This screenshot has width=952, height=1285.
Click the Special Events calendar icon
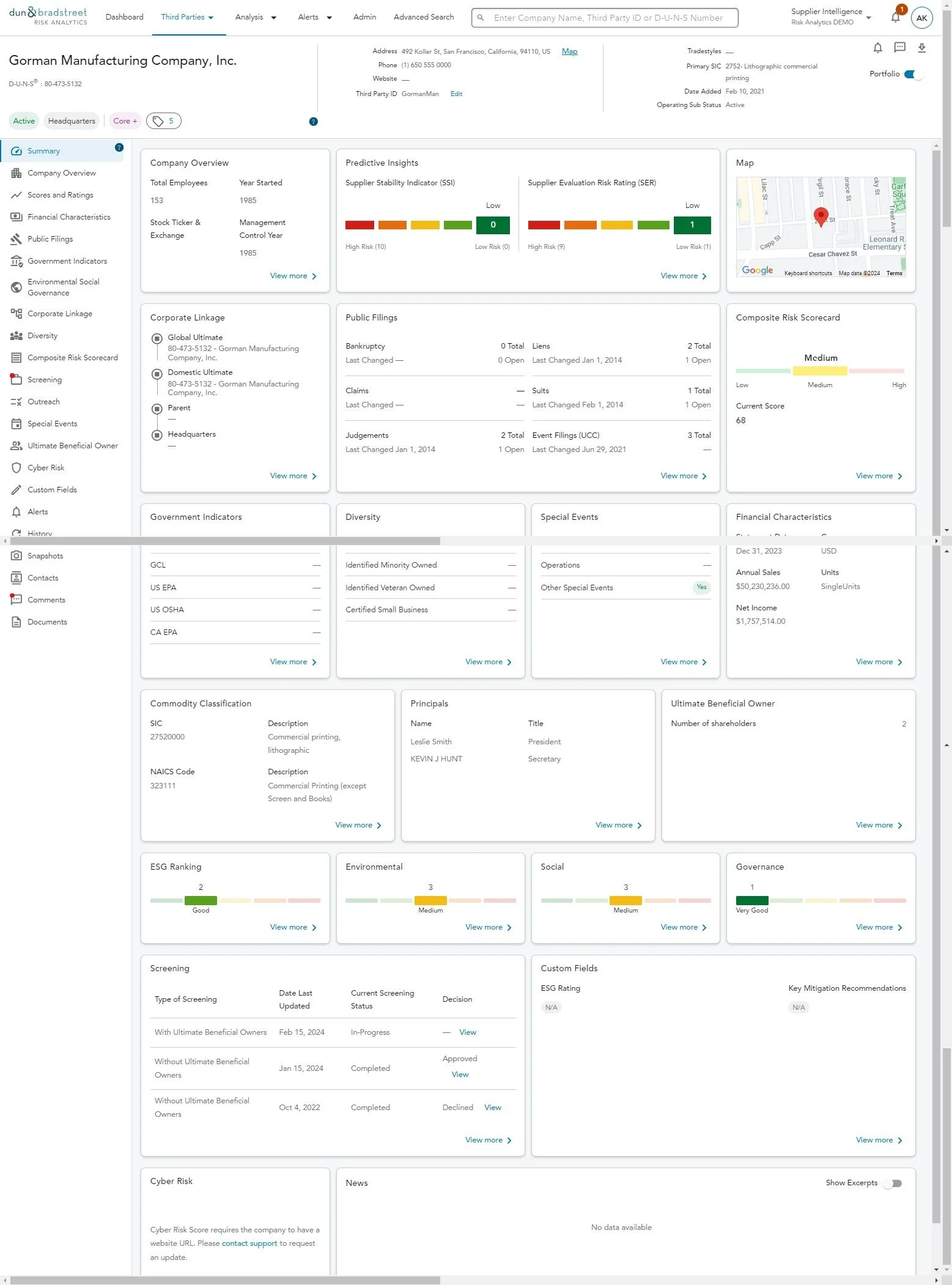pos(17,424)
